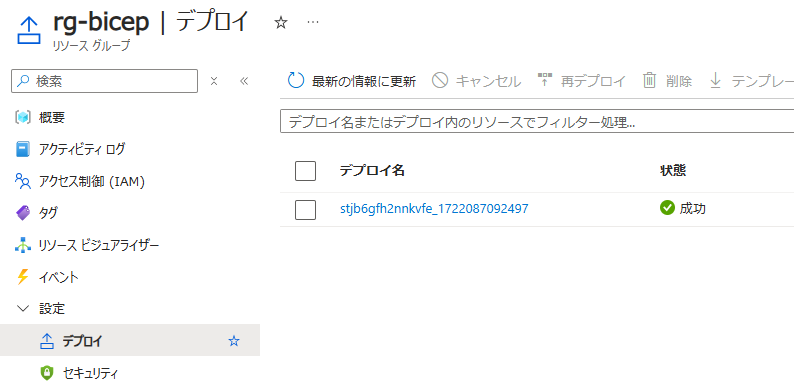
Task: Check the stjb6gfh2nnkvfe deployment row checkbox
Action: [305, 210]
